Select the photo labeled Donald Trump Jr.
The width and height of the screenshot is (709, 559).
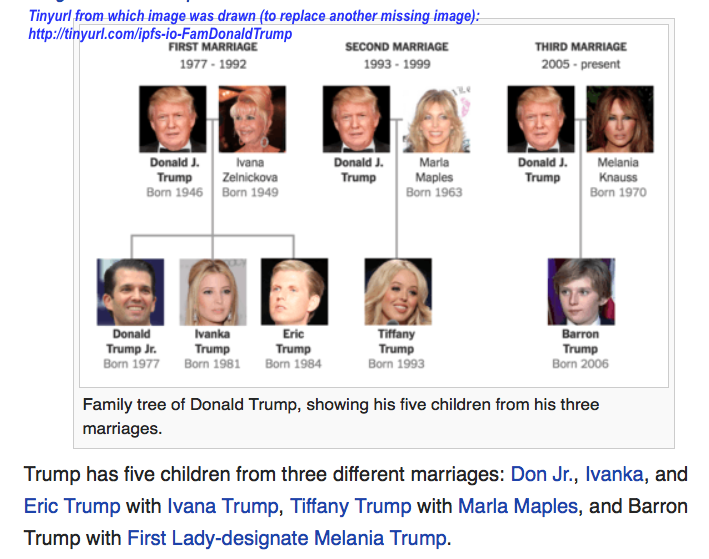(130, 291)
